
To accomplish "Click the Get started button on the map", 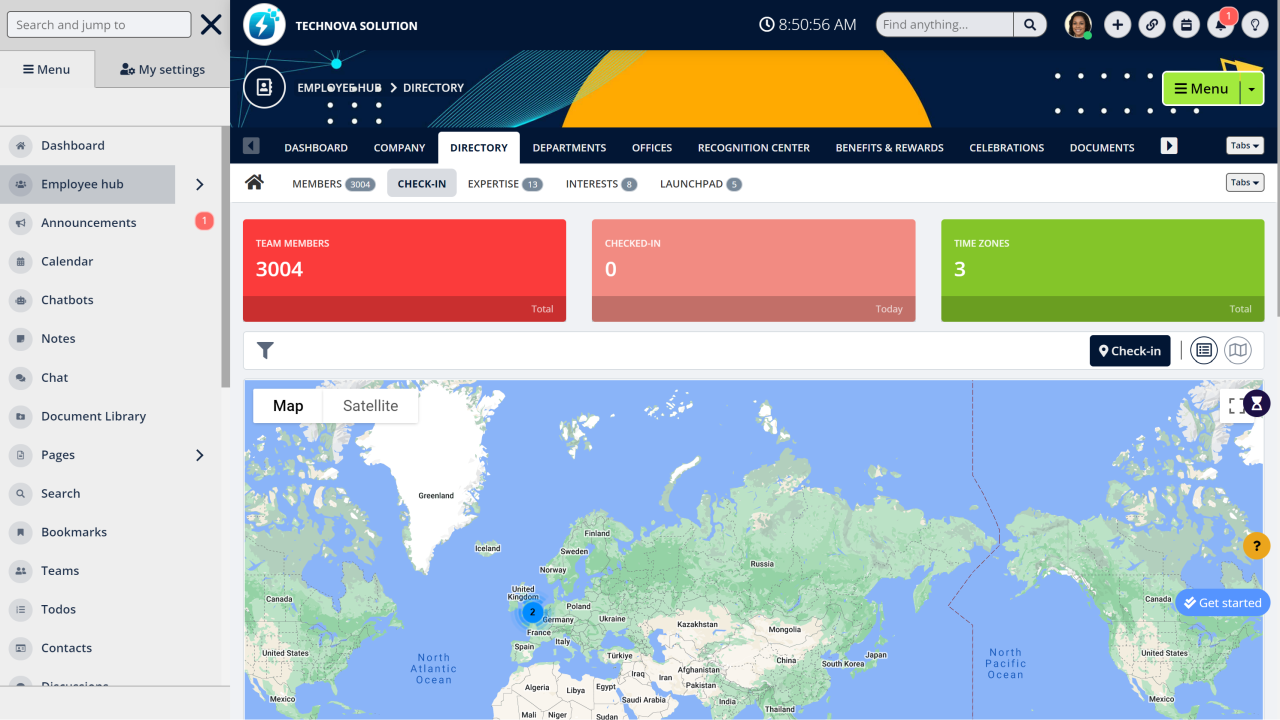I will coord(1222,602).
